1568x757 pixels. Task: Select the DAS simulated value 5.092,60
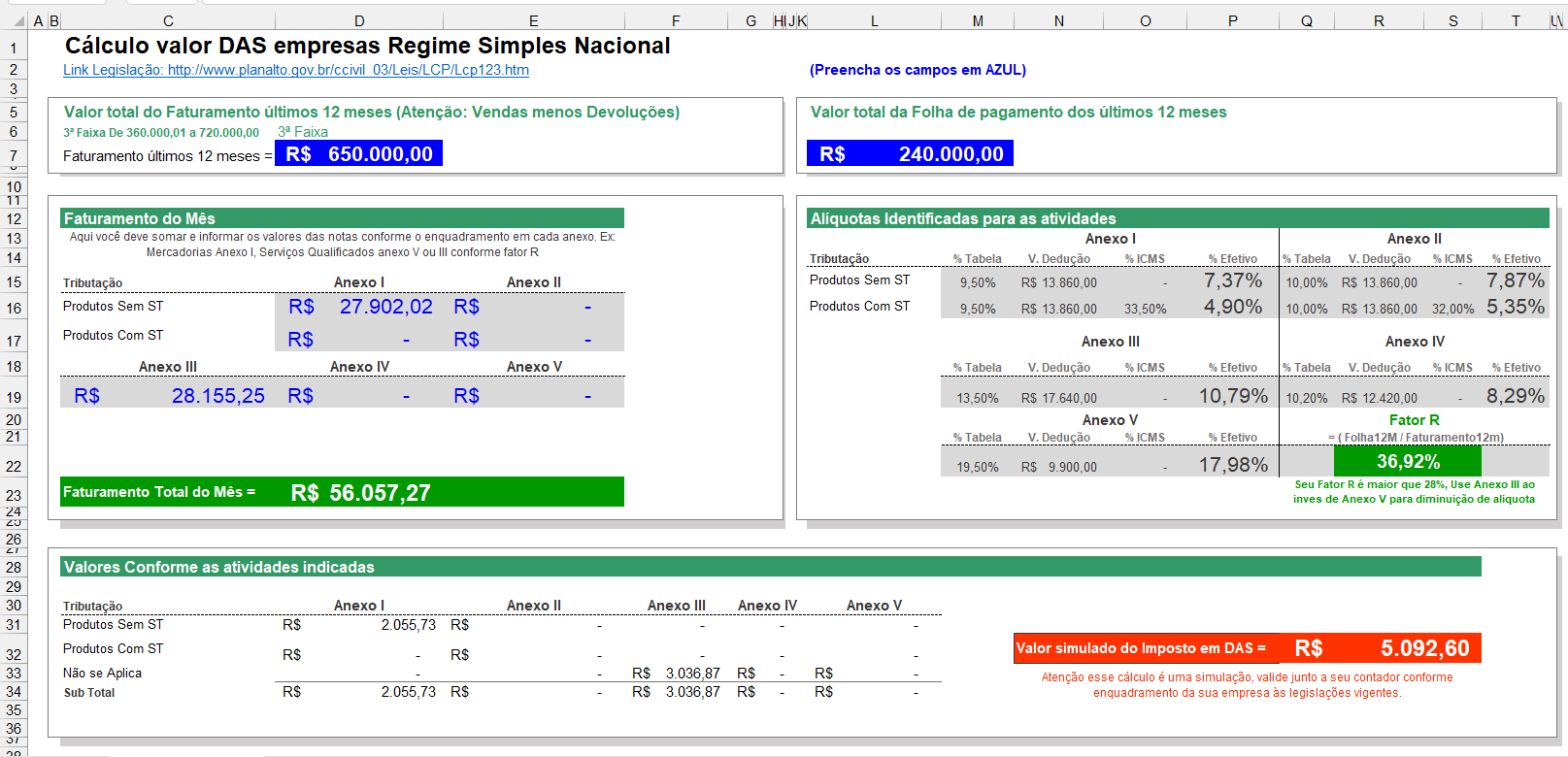[1382, 647]
